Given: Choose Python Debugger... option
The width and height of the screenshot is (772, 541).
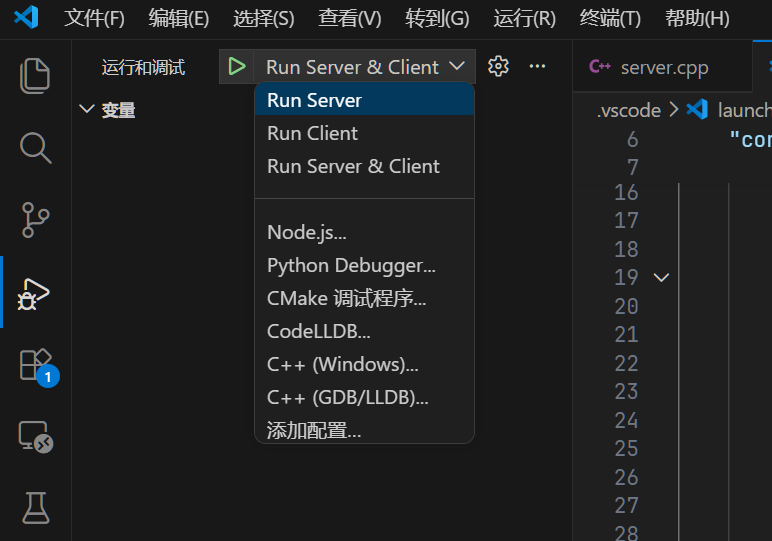Looking at the screenshot, I should [364, 265].
